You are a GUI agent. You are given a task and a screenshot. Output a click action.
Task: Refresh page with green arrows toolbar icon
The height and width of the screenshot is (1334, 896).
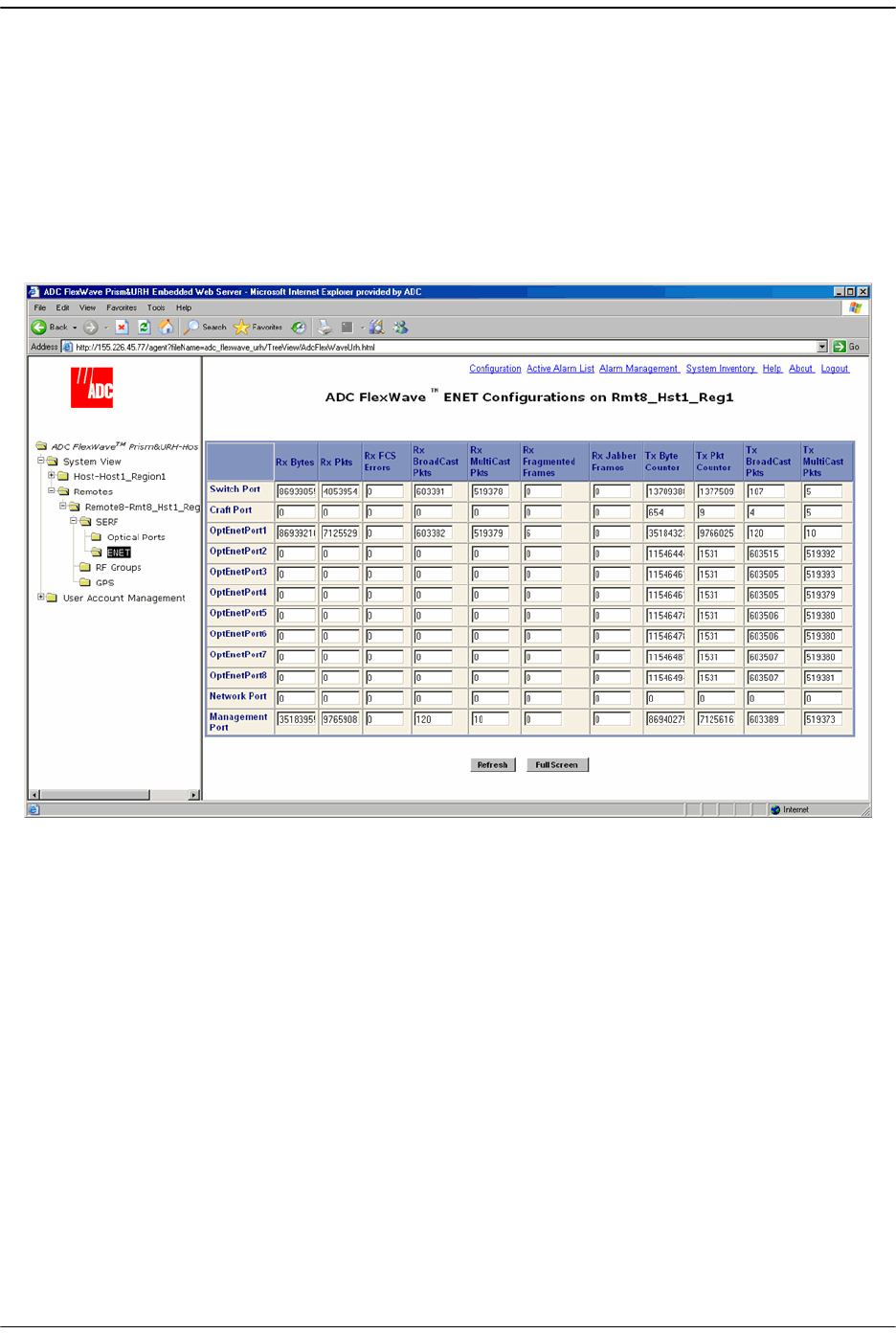[x=145, y=328]
